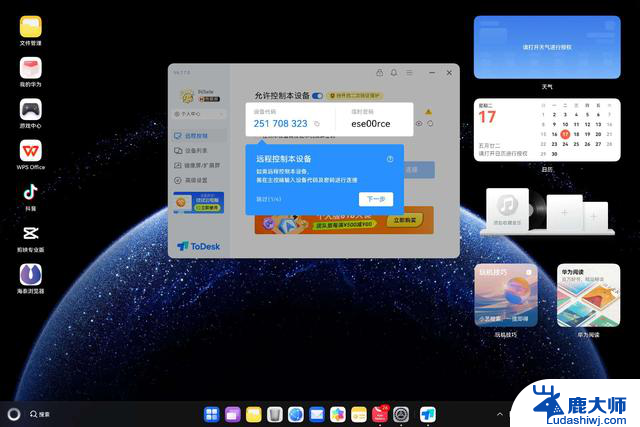Viewport: 640px width, 427px height.
Task: Show the temporary password via eye icon
Action: (x=419, y=123)
